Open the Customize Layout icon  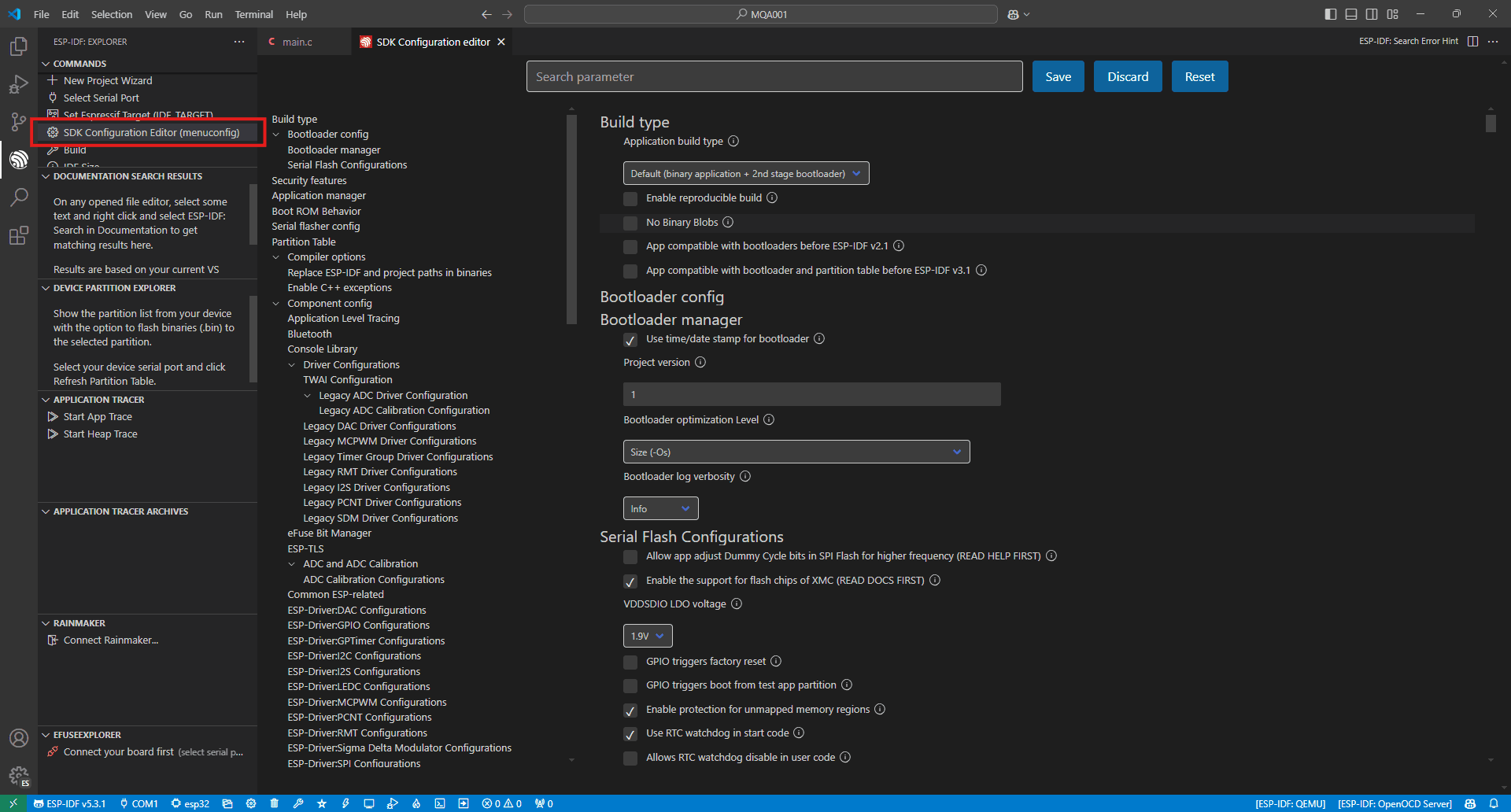1393,14
